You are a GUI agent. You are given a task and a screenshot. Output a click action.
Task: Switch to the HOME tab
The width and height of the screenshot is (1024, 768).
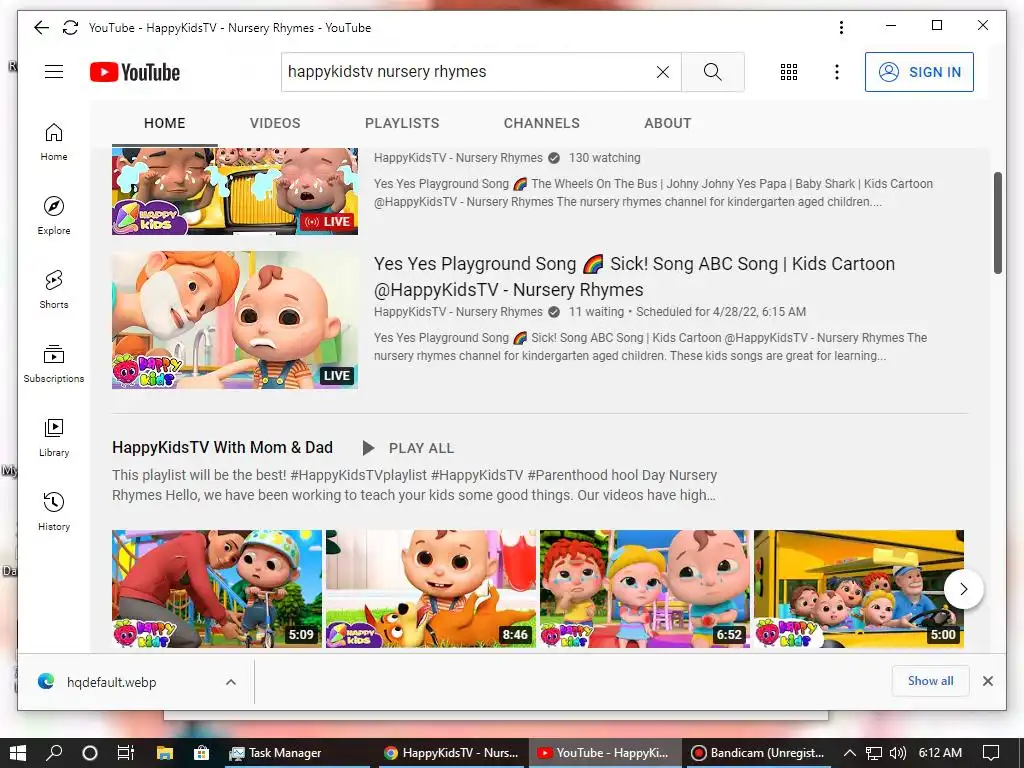tap(165, 123)
